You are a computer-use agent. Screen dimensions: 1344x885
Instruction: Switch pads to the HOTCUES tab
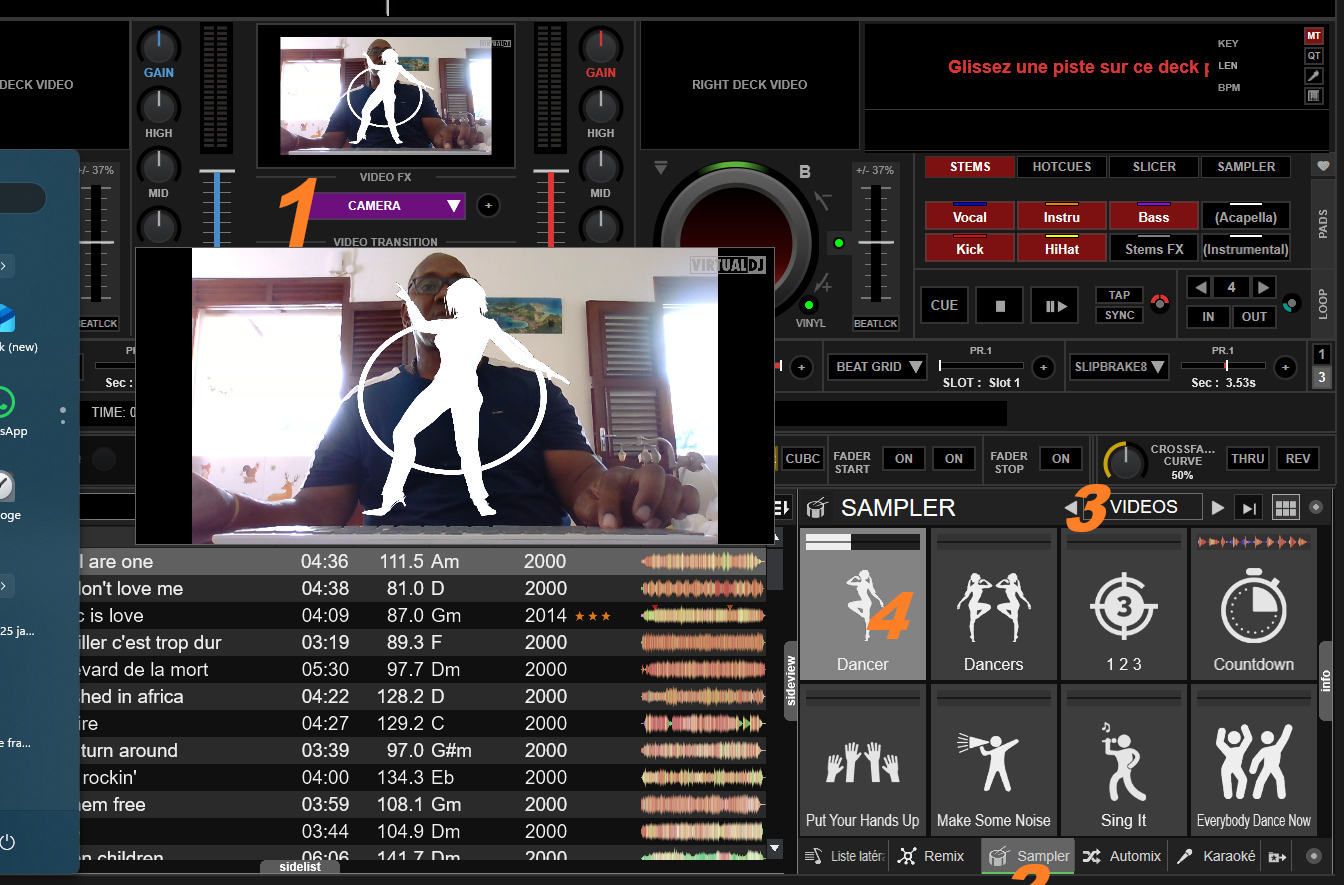click(1062, 167)
